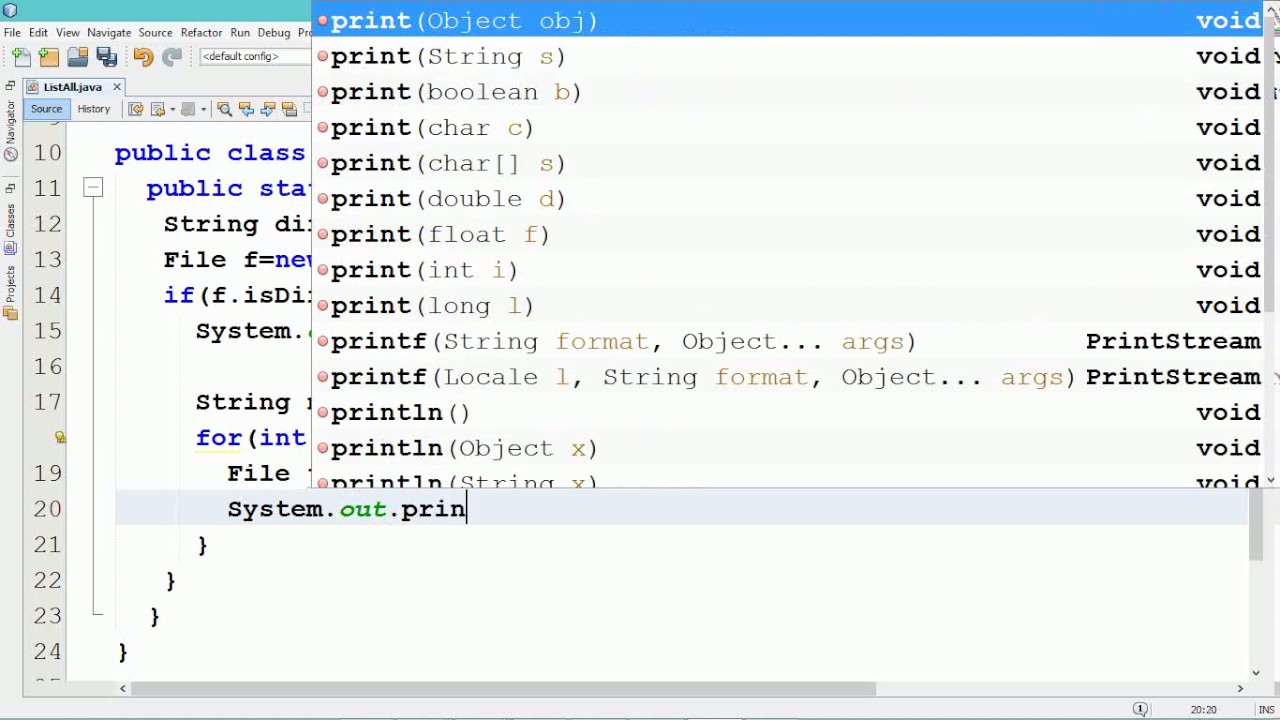Choose print(char[] s) completion
The image size is (1280, 720).
(789, 163)
